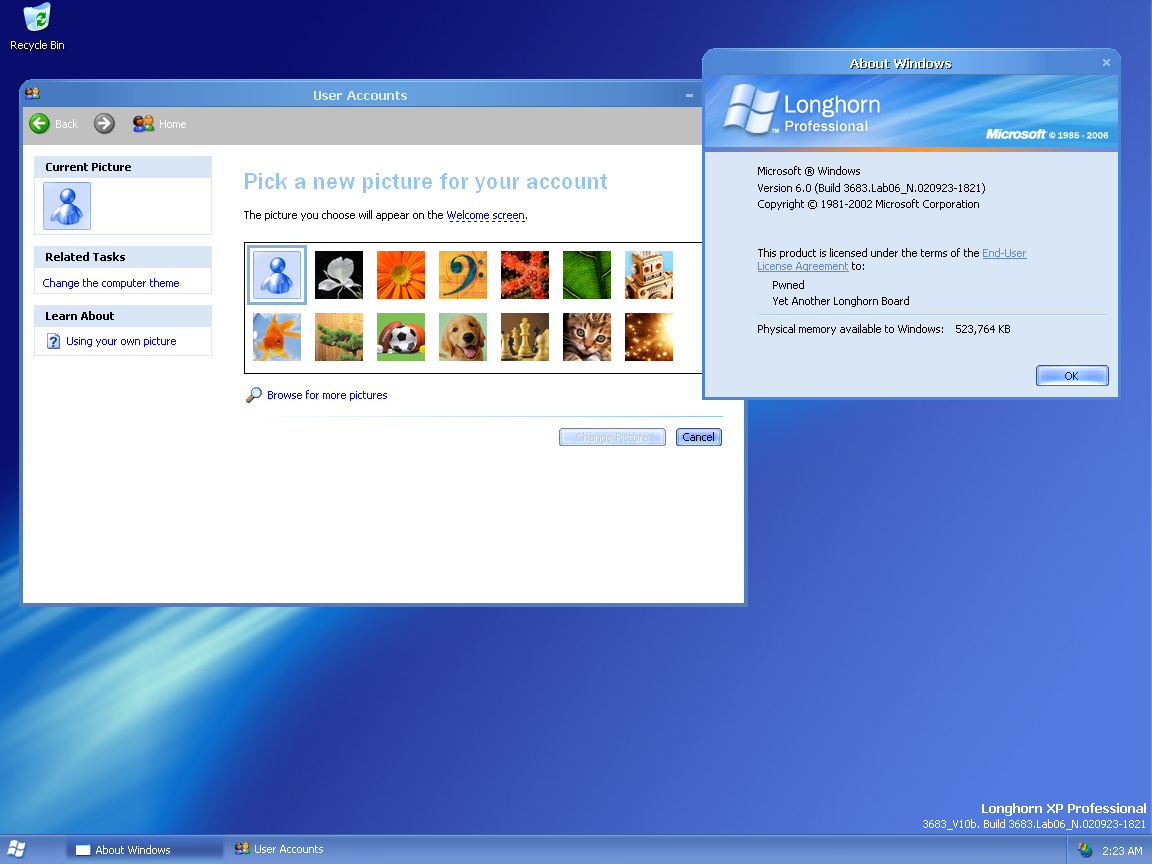Click the Welcome screen link
This screenshot has width=1152, height=864.
pos(485,214)
